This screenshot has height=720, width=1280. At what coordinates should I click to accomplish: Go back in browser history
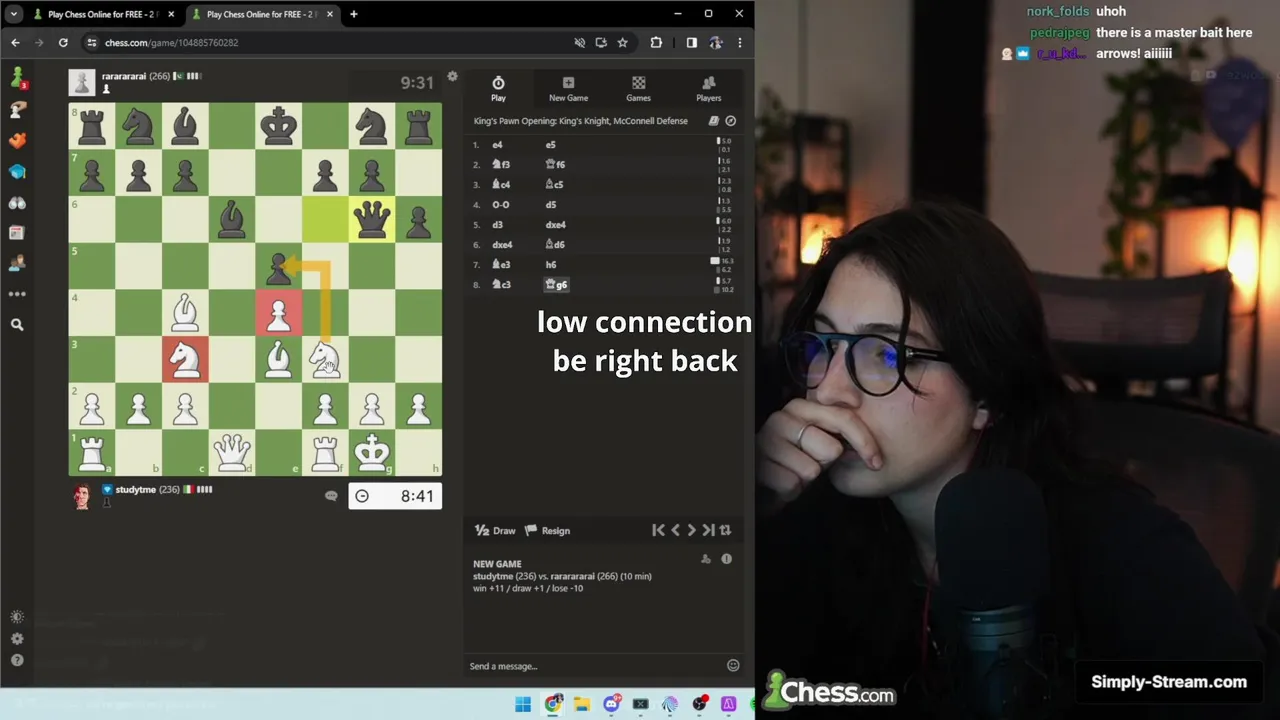pos(15,42)
